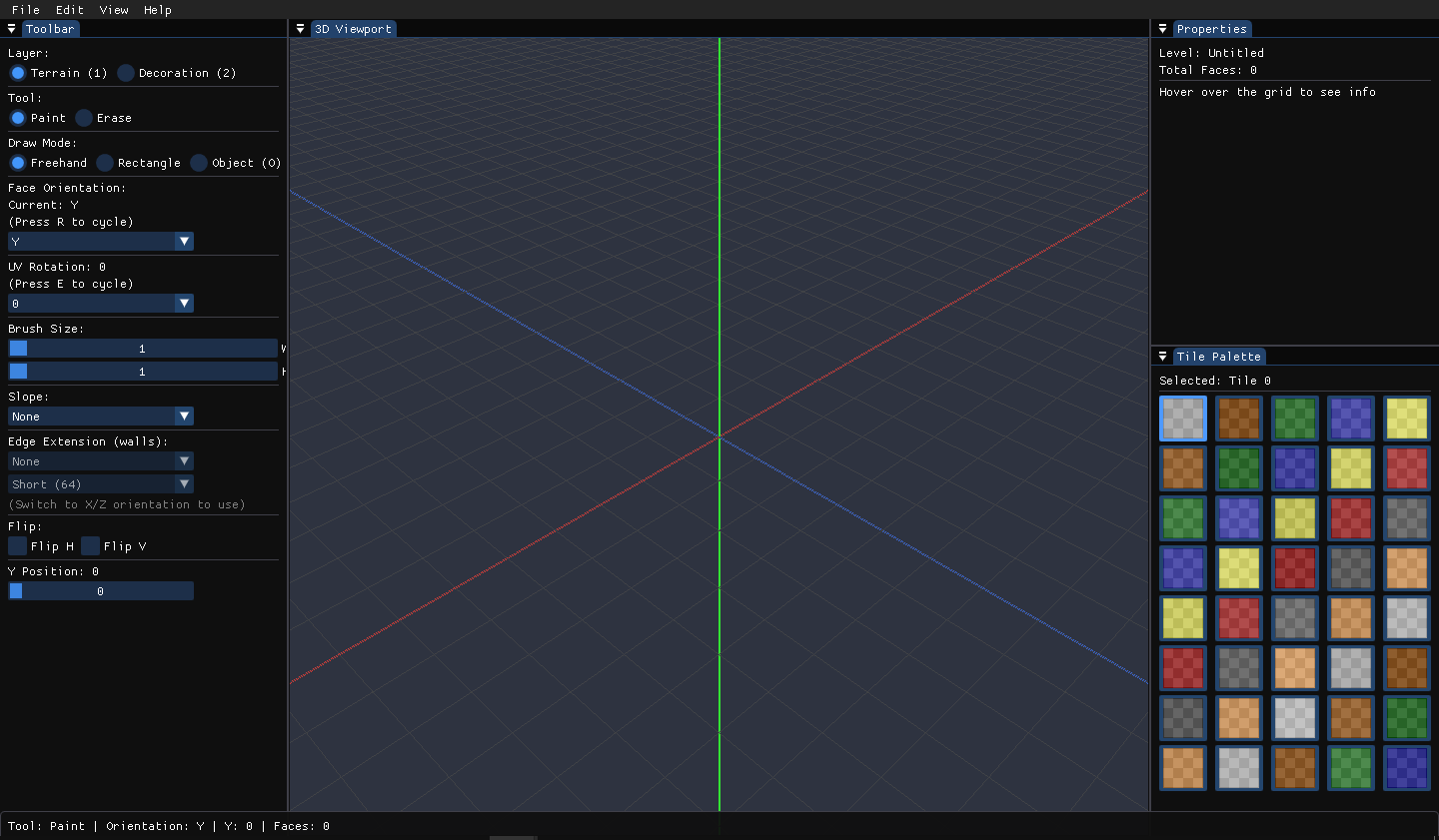Image resolution: width=1439 pixels, height=840 pixels.
Task: Select the blue tile in palette's fourth row
Action: point(1183,568)
